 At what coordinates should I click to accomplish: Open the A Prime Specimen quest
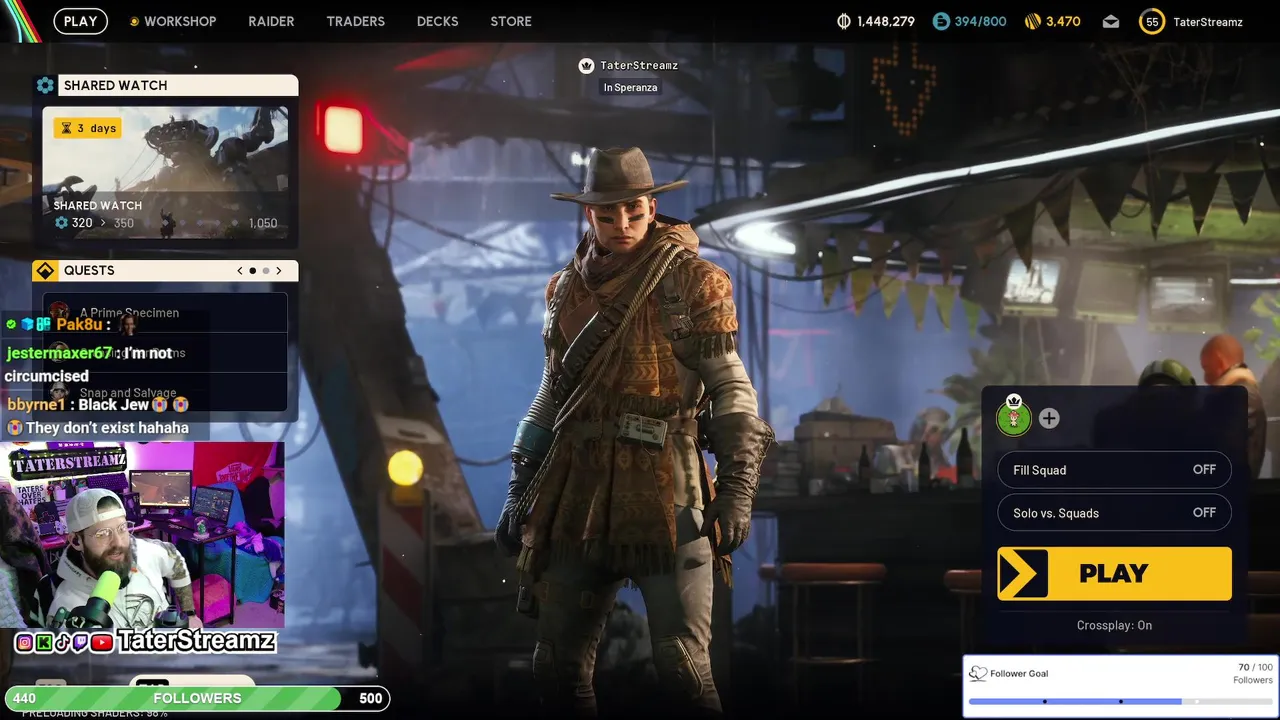point(165,312)
